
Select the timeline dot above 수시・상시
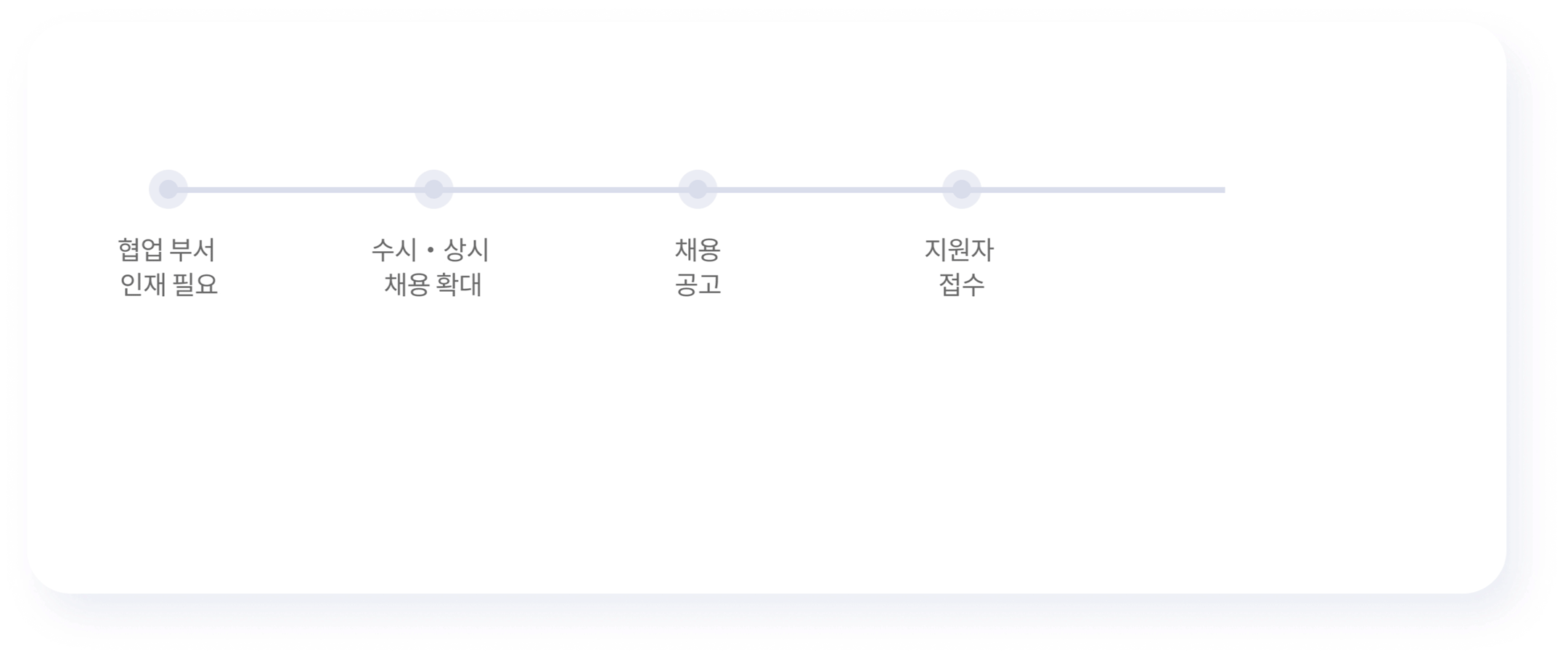433,189
